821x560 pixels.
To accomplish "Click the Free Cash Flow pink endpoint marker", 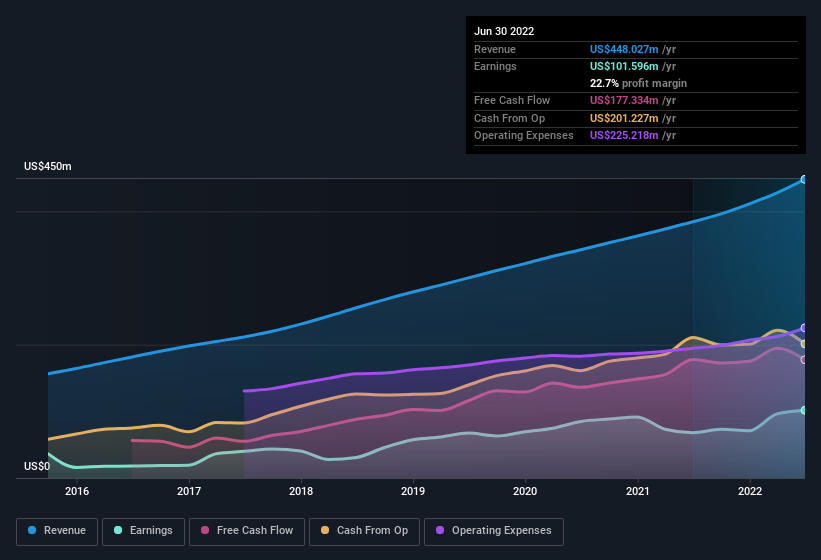I will pyautogui.click(x=804, y=360).
